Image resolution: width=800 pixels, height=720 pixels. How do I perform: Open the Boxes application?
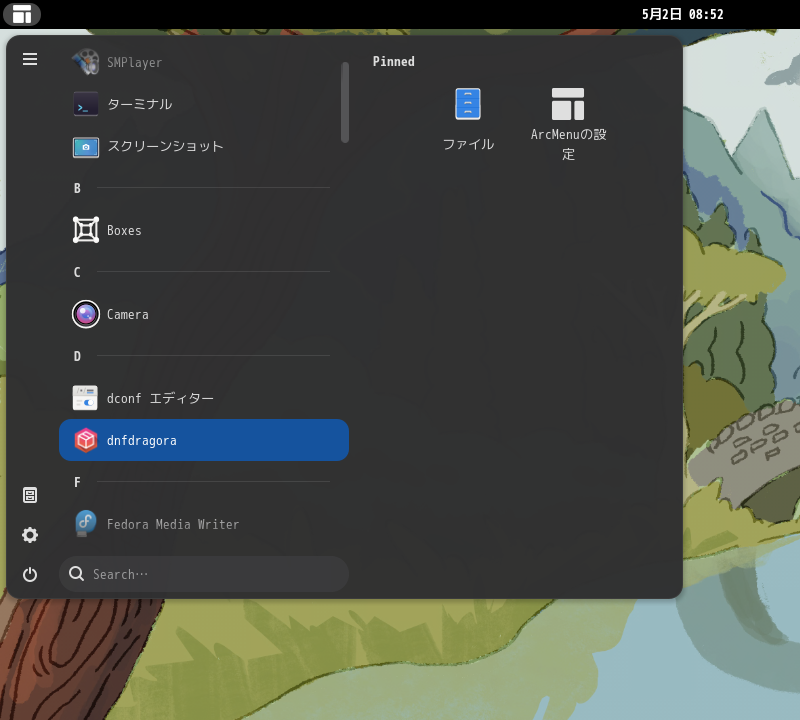pyautogui.click(x=204, y=230)
